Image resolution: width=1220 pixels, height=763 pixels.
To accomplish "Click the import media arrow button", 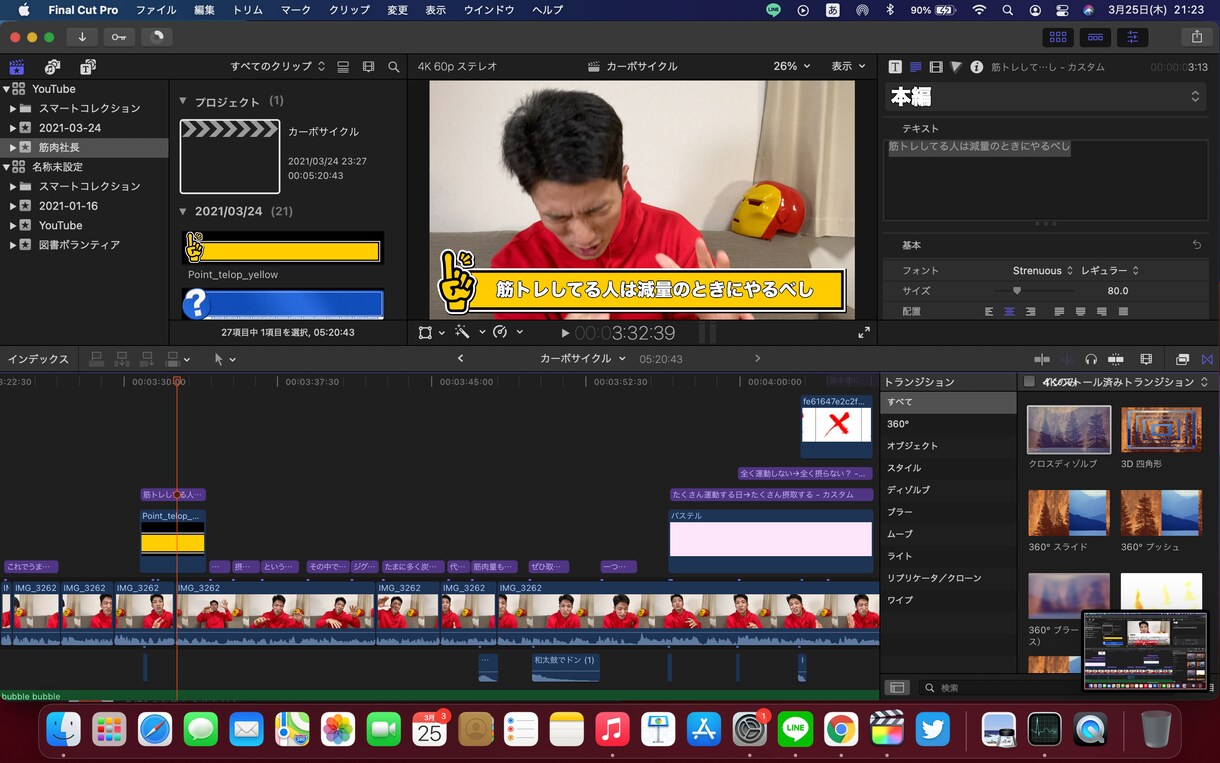I will pyautogui.click(x=82, y=37).
